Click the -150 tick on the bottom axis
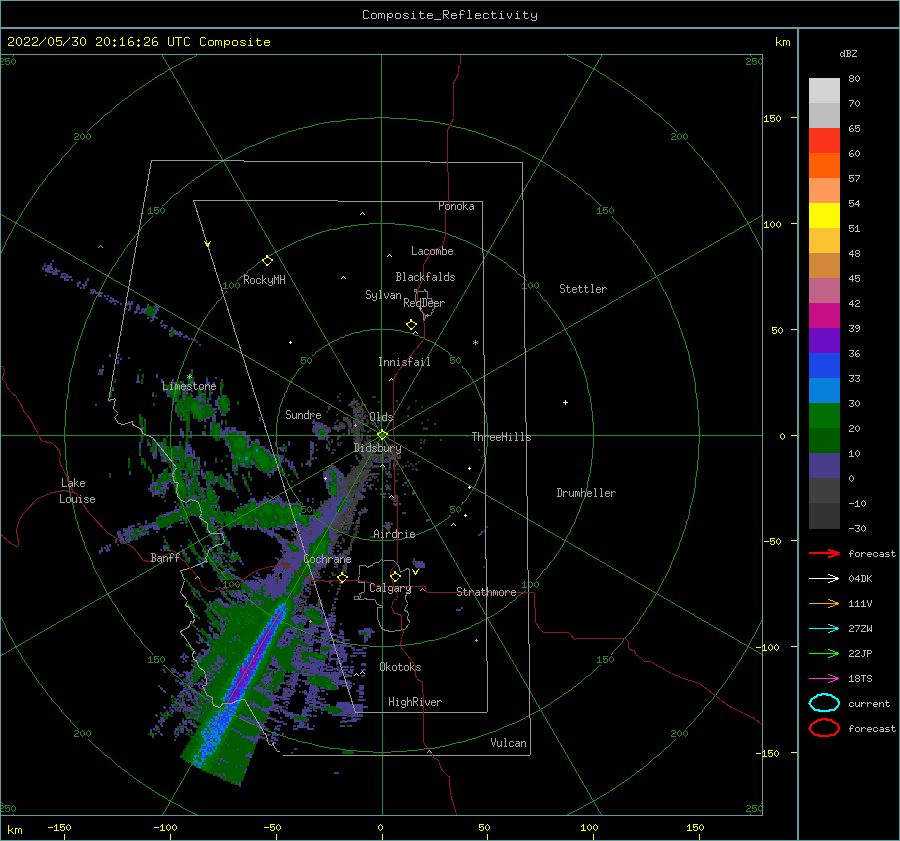This screenshot has height=841, width=900. 59,827
